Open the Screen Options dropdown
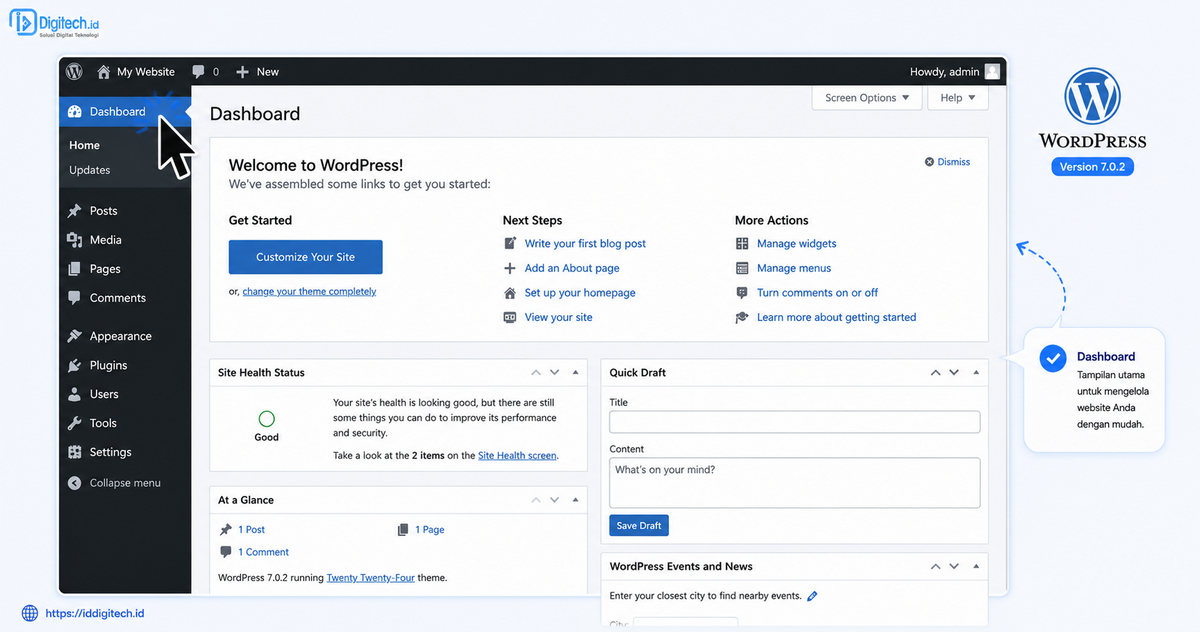The width and height of the screenshot is (1200, 632). pos(867,98)
